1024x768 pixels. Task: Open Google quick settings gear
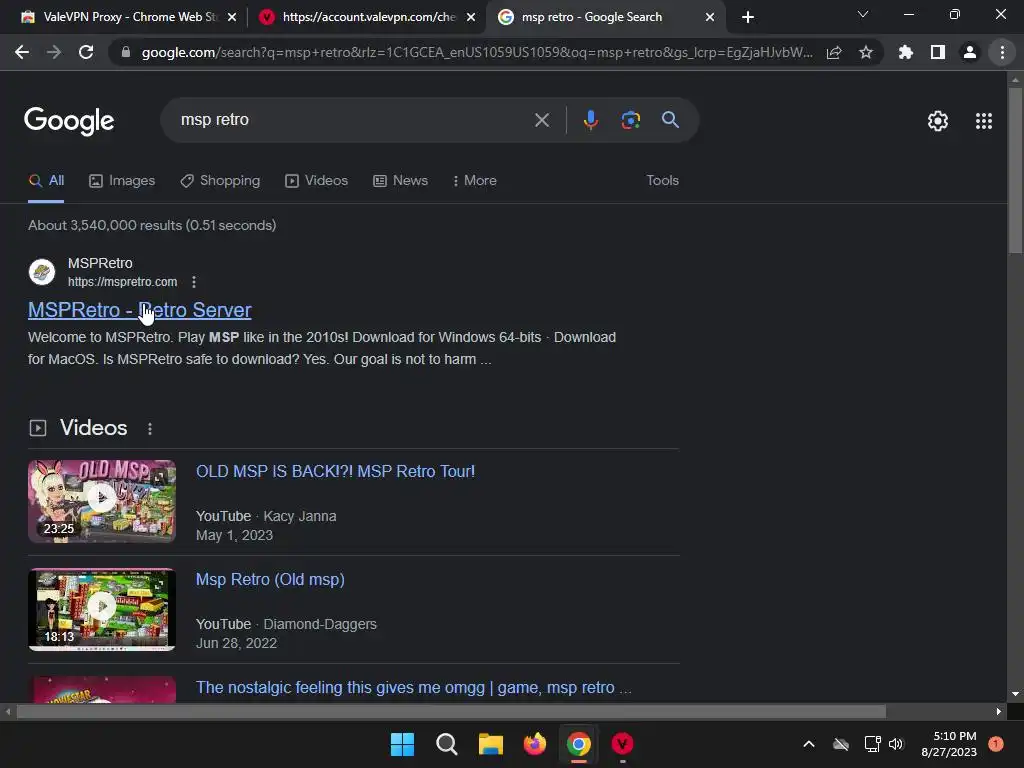point(938,121)
